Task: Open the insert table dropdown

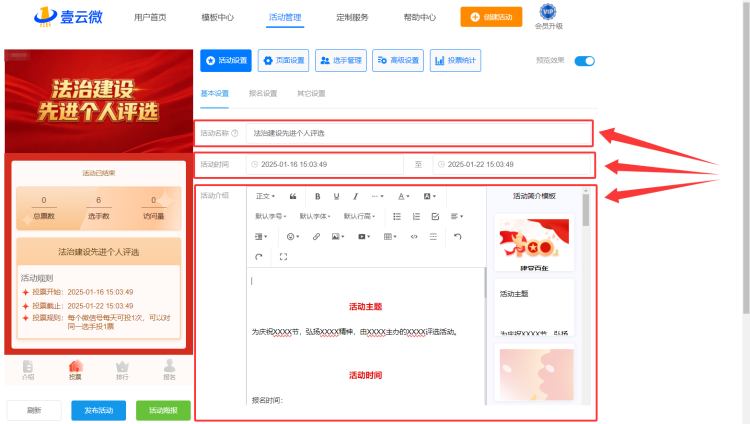Action: [x=390, y=236]
